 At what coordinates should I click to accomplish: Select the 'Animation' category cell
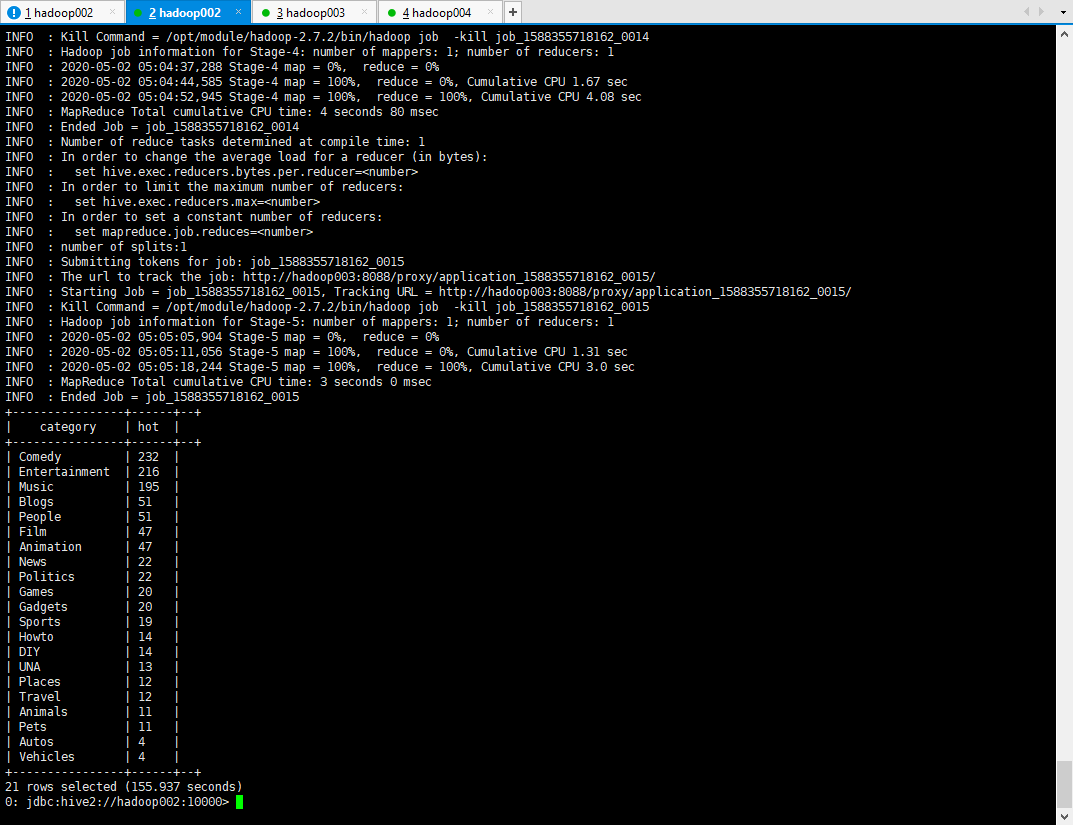(50, 547)
